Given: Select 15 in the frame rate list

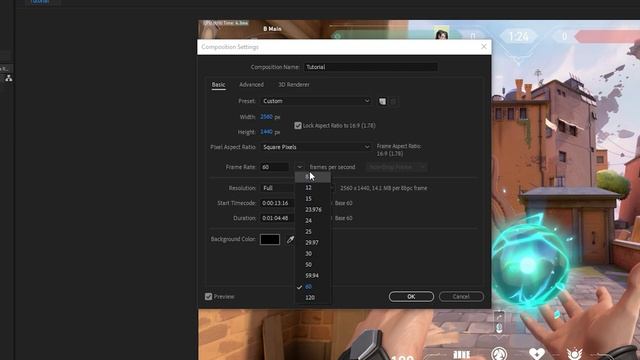Looking at the screenshot, I should pyautogui.click(x=313, y=199).
